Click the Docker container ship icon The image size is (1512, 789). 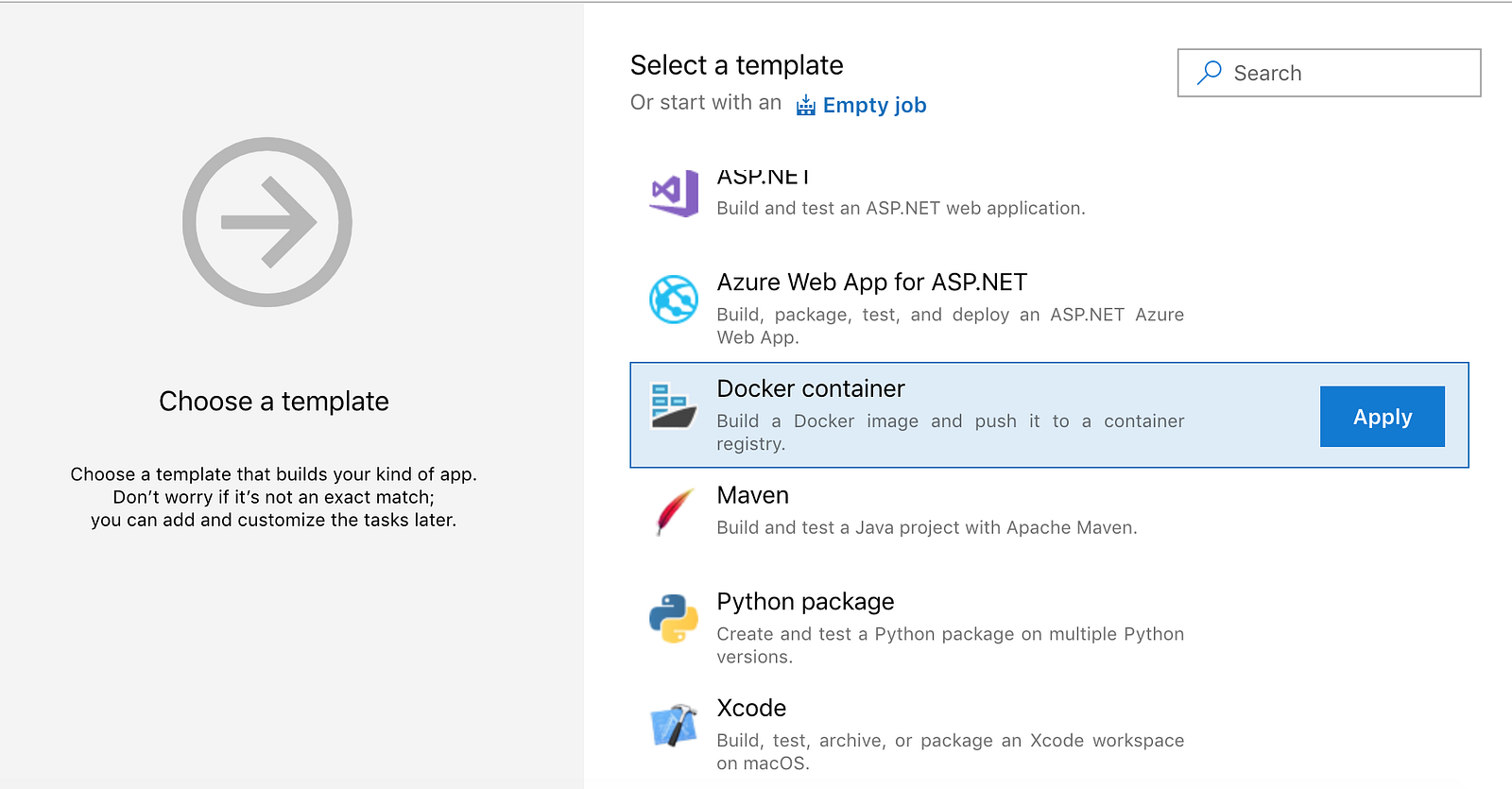pyautogui.click(x=674, y=405)
